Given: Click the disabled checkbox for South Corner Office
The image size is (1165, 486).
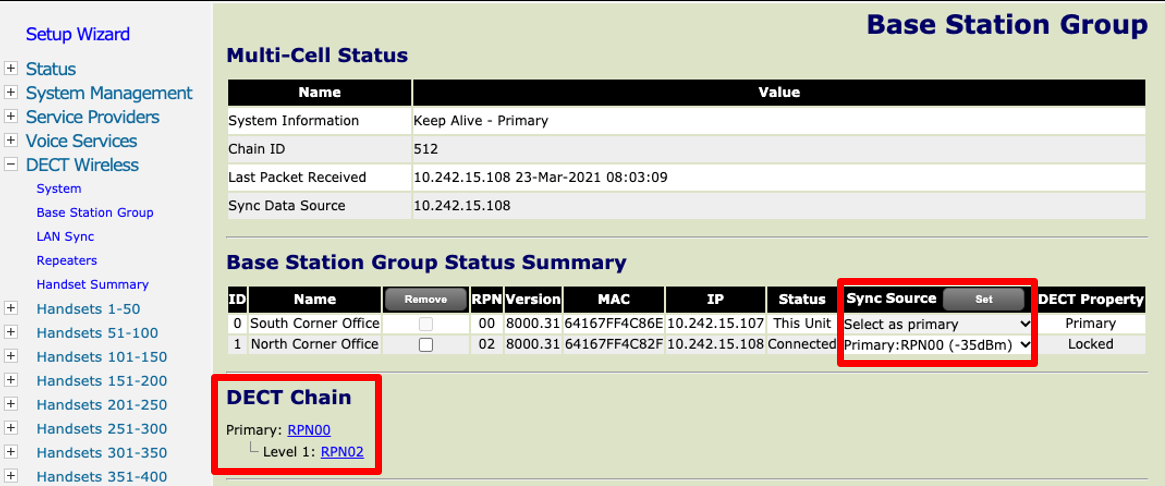Looking at the screenshot, I should (426, 324).
